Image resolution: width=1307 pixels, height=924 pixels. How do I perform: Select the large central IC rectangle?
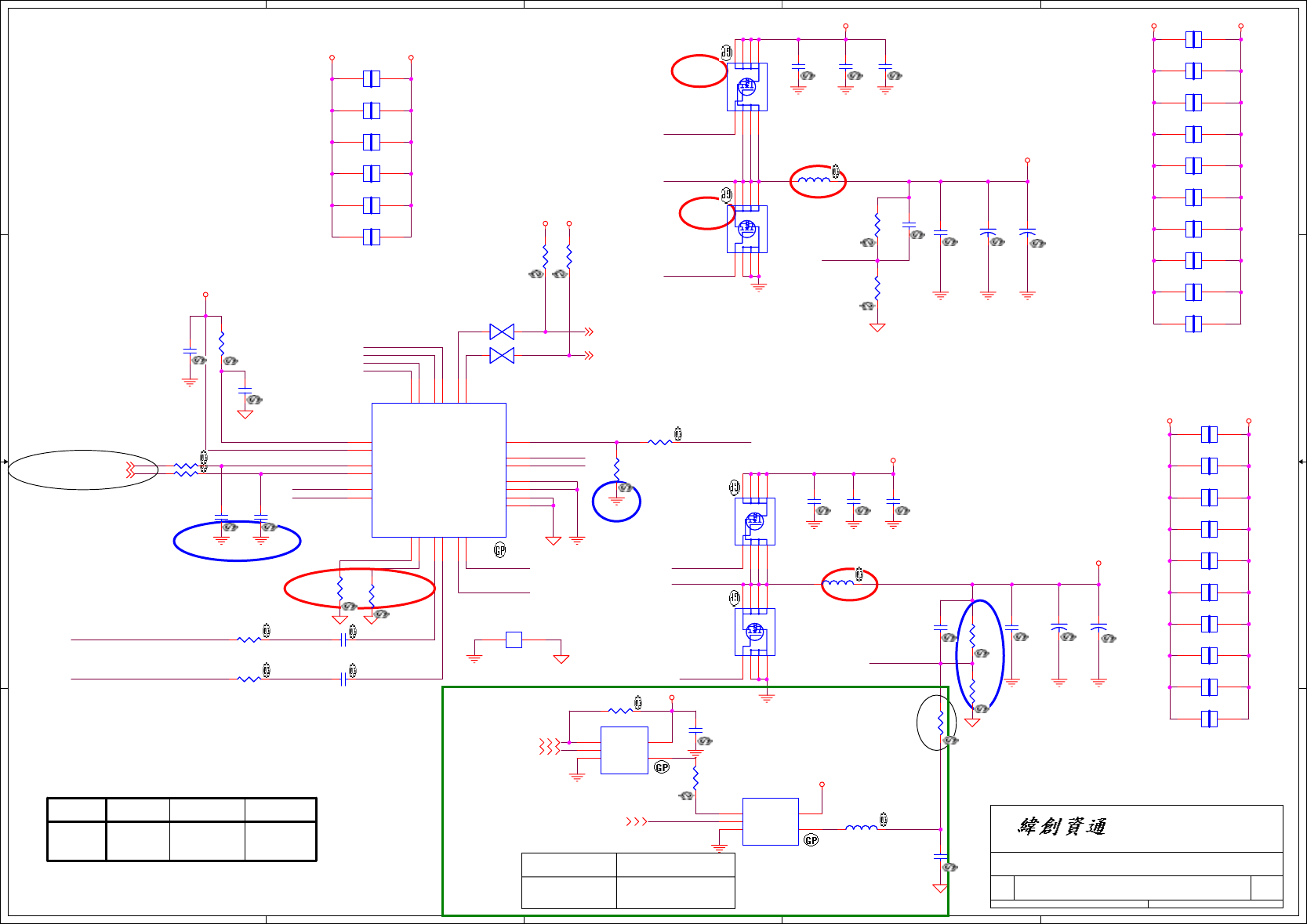pos(439,470)
